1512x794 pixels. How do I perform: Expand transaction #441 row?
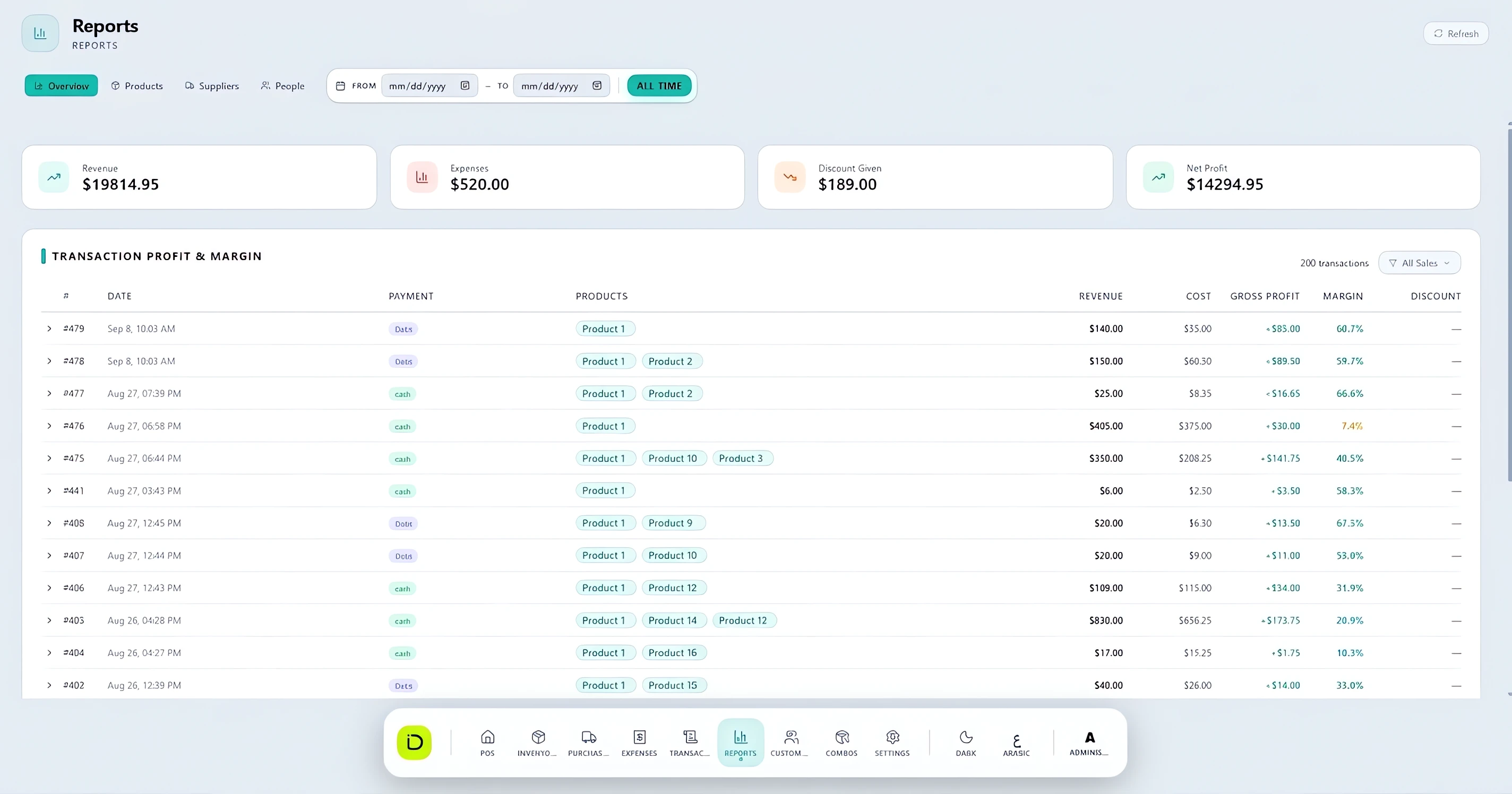pos(49,490)
